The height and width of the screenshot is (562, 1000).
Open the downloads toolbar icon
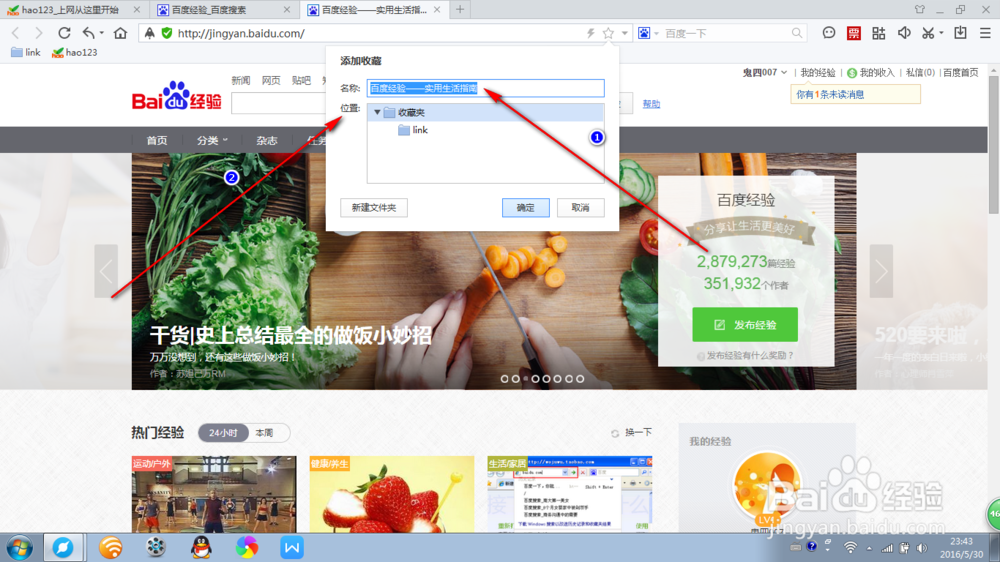[960, 33]
